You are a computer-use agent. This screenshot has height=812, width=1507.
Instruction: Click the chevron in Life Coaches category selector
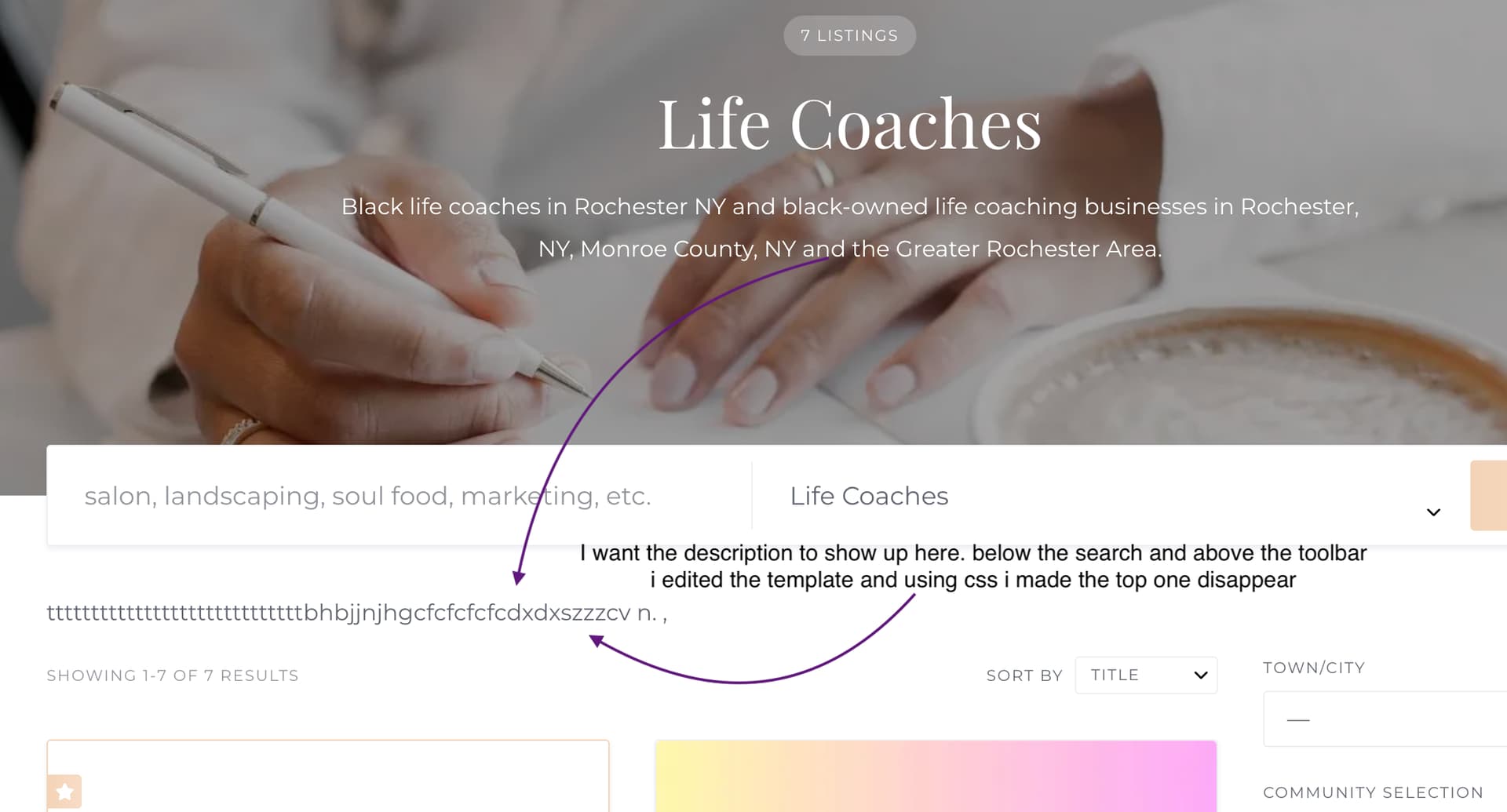(x=1433, y=512)
